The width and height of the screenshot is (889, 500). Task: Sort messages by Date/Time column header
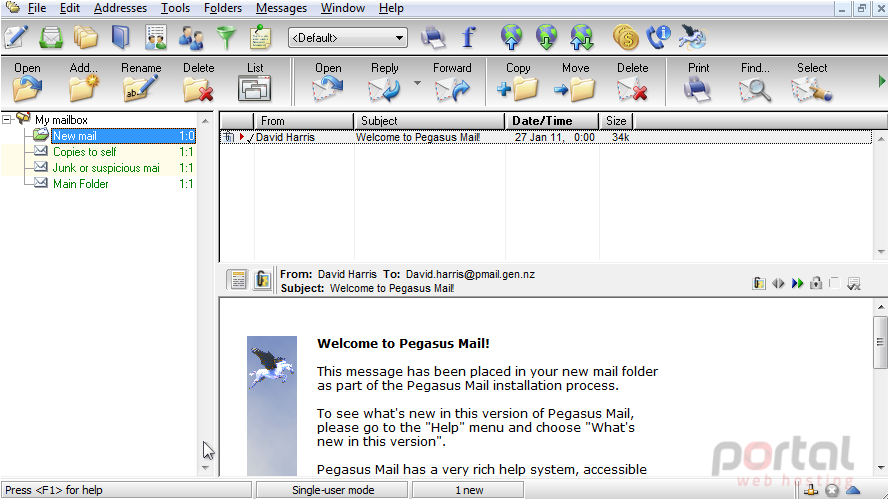552,121
